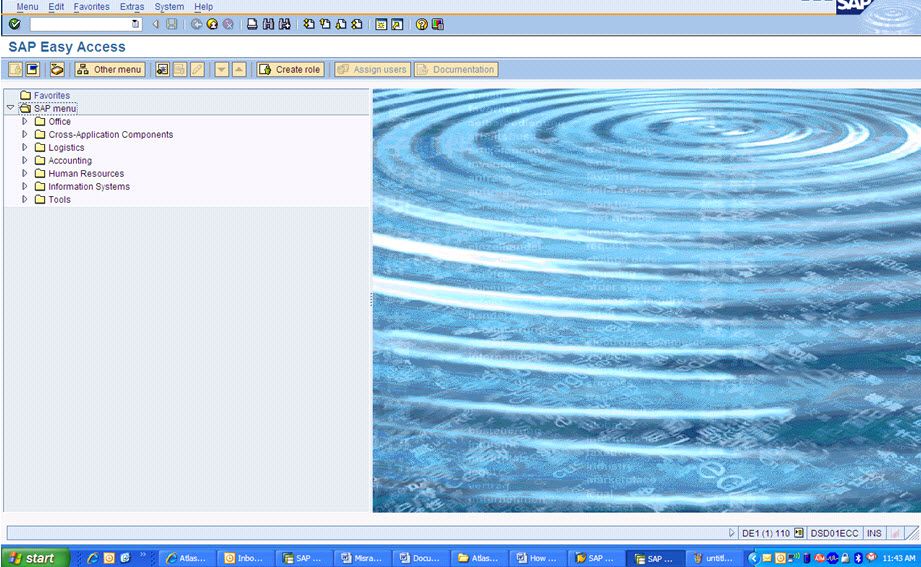Screen dimensions: 921x567
Task: Expand the Accounting folder node
Action: (25, 160)
